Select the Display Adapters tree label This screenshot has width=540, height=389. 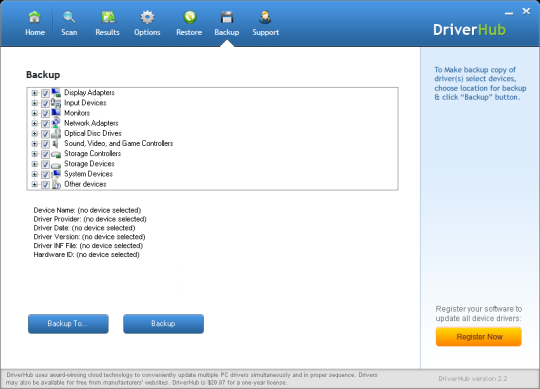coord(89,93)
